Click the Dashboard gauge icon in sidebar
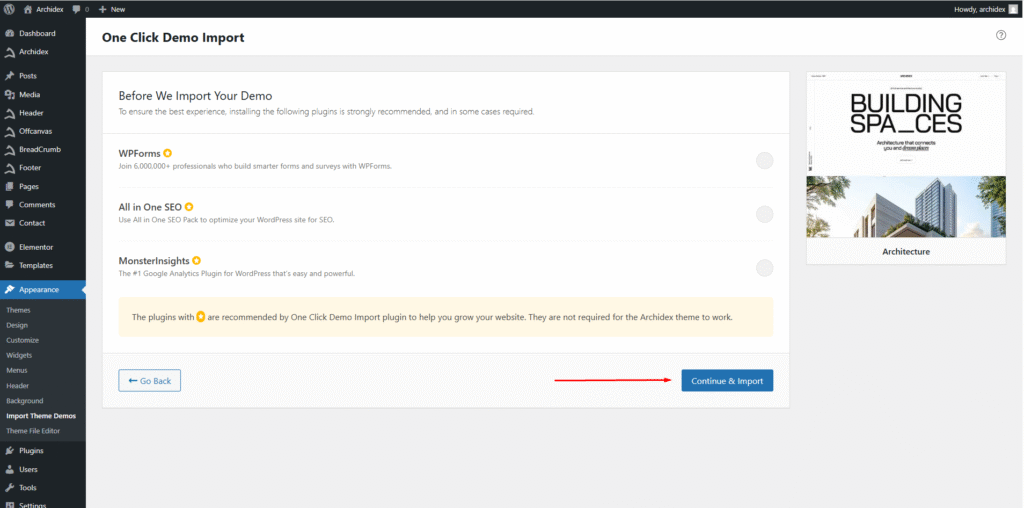 pyautogui.click(x=10, y=33)
